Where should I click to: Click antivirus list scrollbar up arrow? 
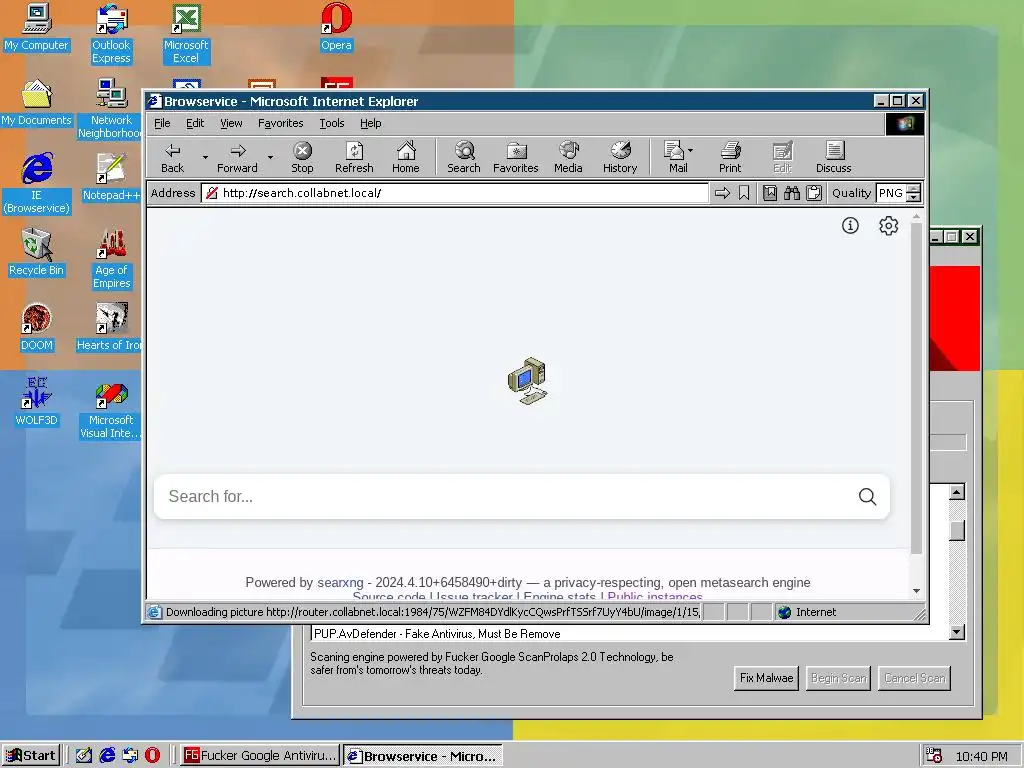pos(957,492)
